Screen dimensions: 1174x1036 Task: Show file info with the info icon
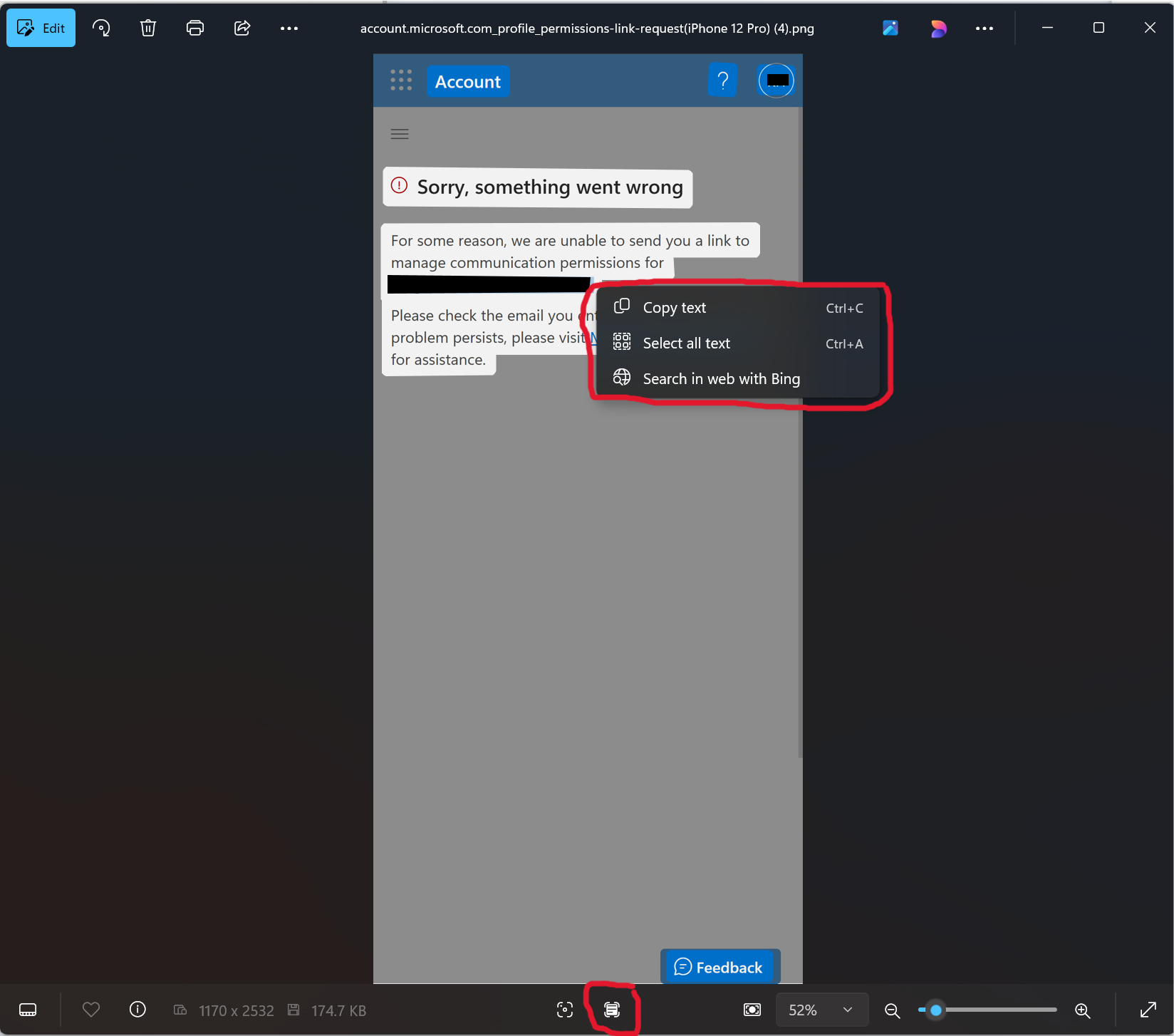point(137,1010)
